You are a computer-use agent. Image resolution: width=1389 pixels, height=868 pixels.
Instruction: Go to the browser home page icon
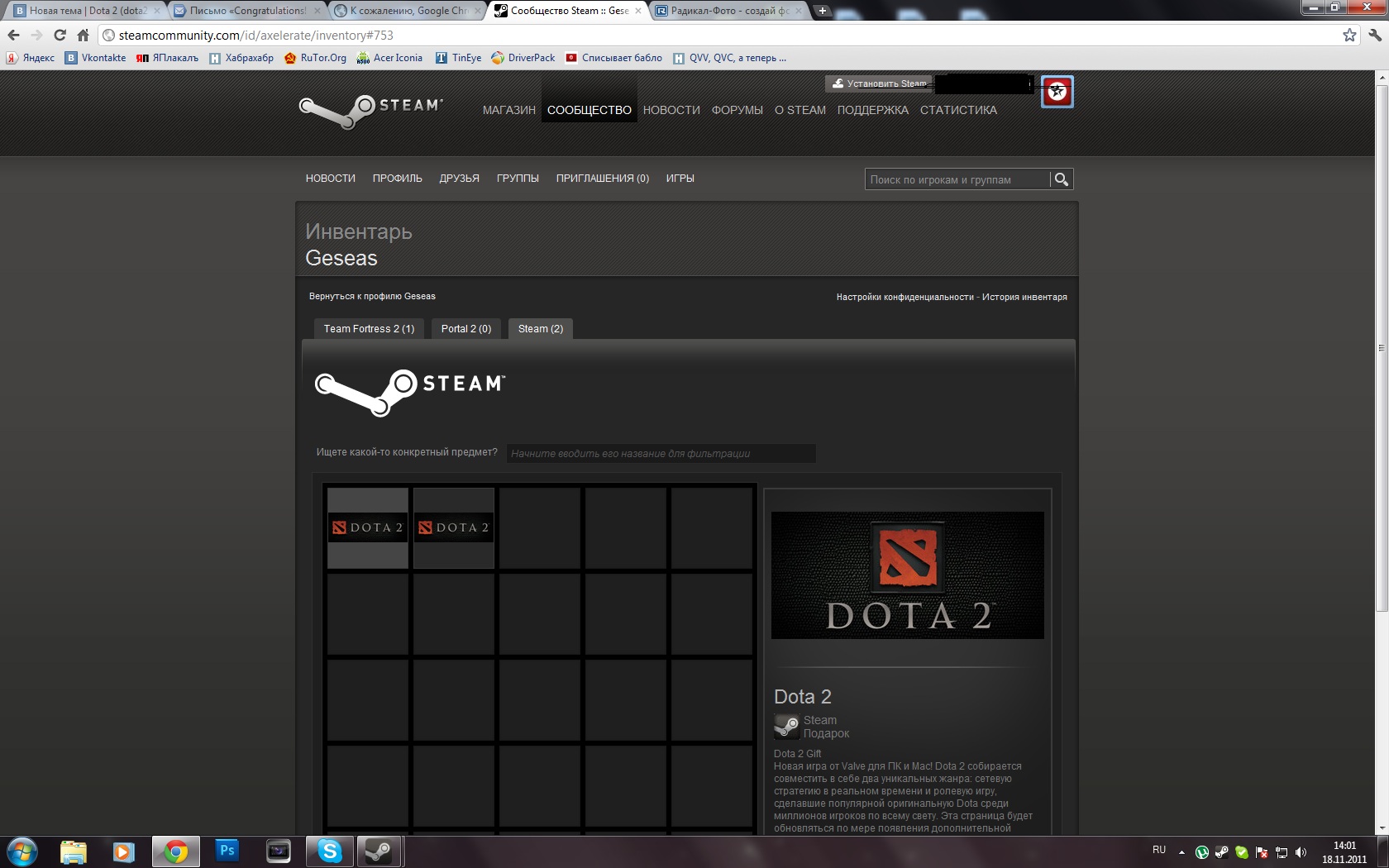click(83, 35)
